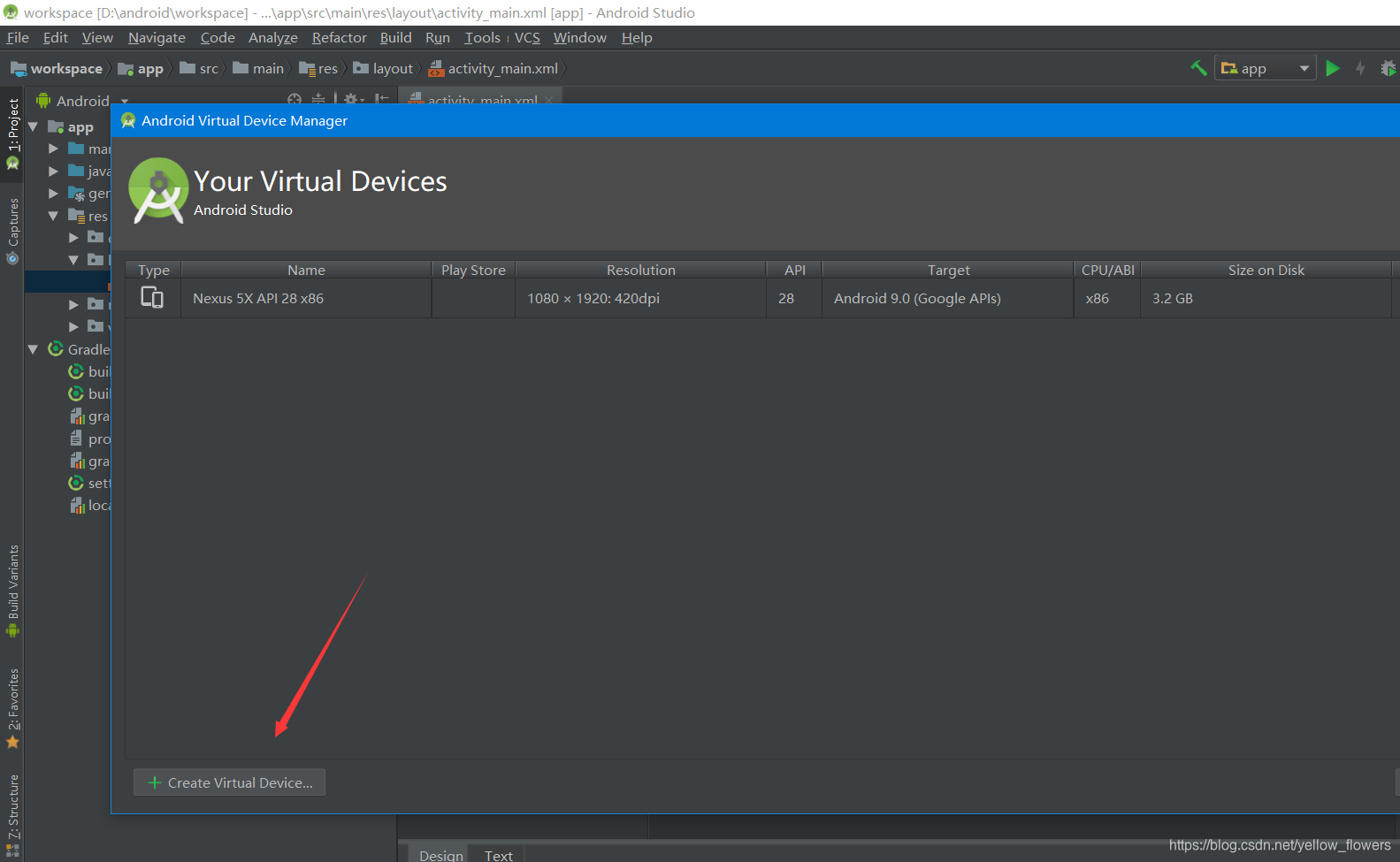
Task: Open the Window menu
Action: [x=580, y=37]
